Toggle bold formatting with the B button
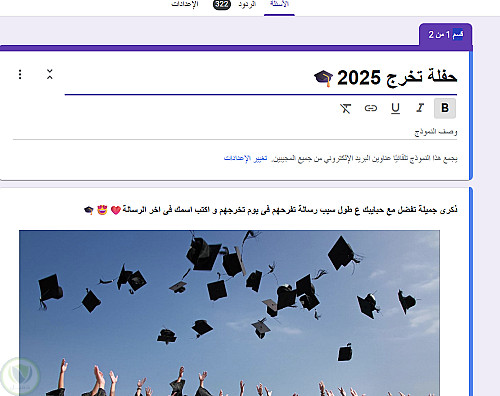The height and width of the screenshot is (396, 500). pyautogui.click(x=445, y=108)
